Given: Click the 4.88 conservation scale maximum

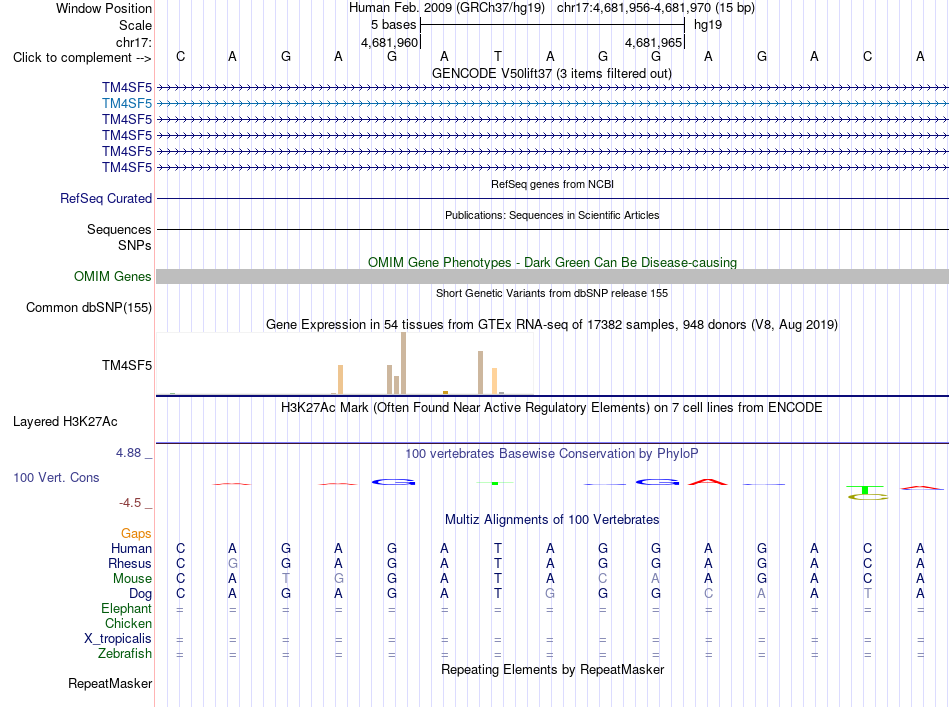Looking at the screenshot, I should [x=128, y=453].
